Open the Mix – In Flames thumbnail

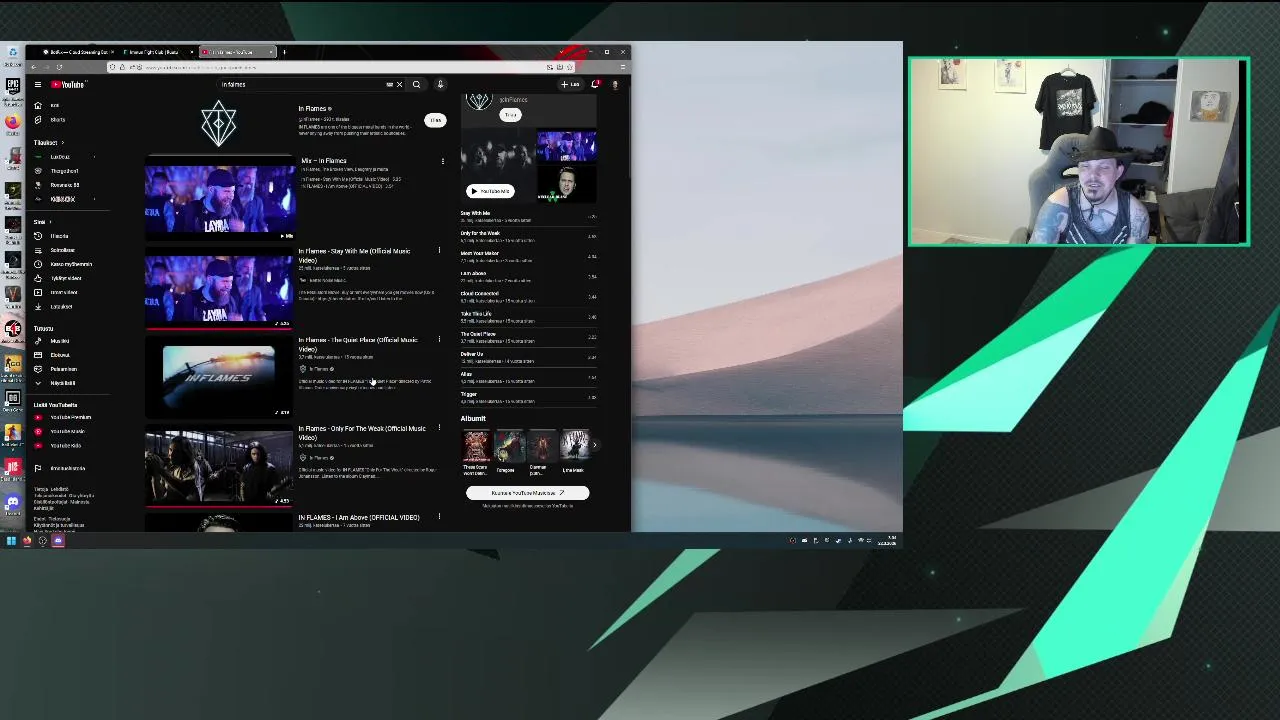(x=220, y=199)
